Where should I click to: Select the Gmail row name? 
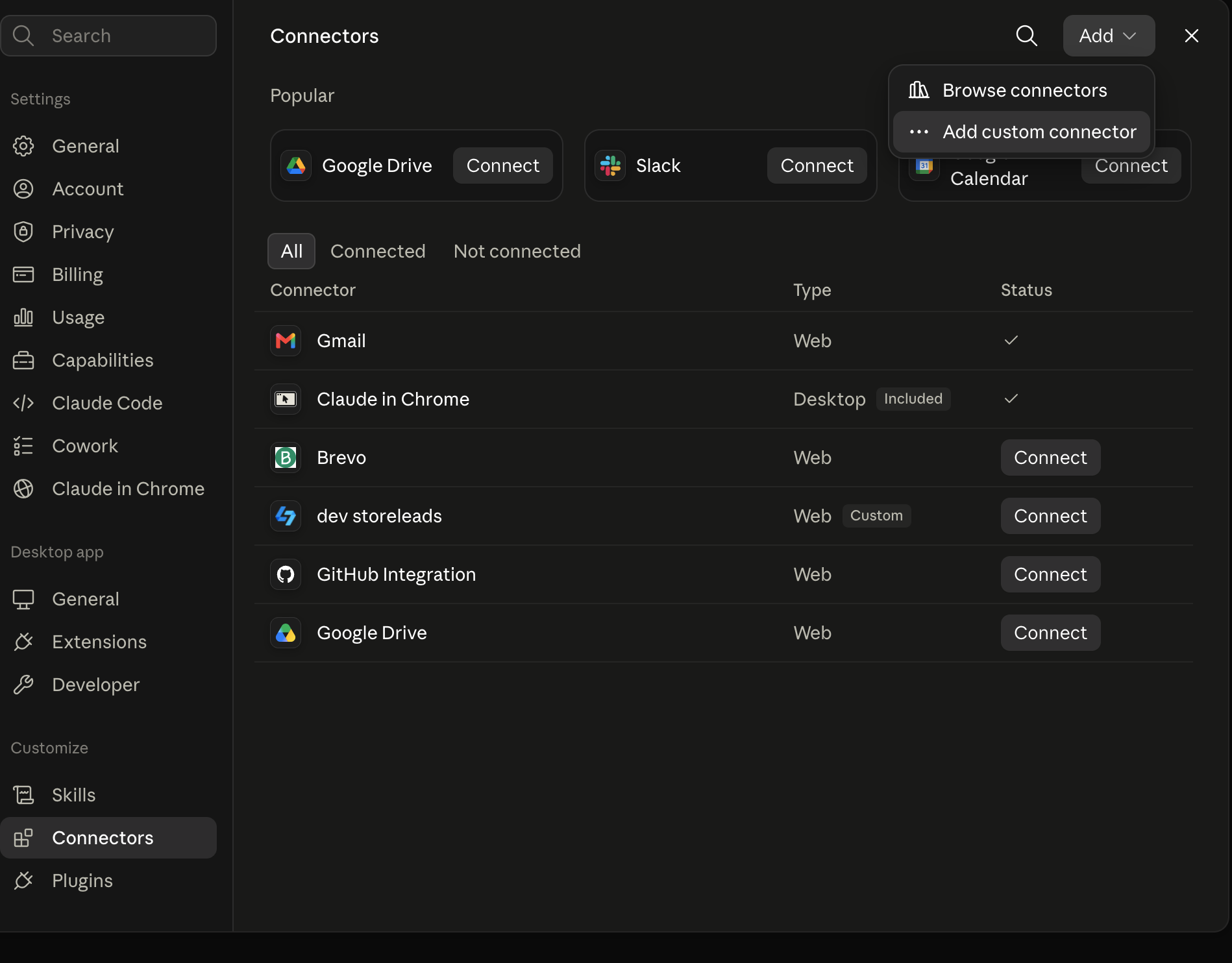point(341,341)
